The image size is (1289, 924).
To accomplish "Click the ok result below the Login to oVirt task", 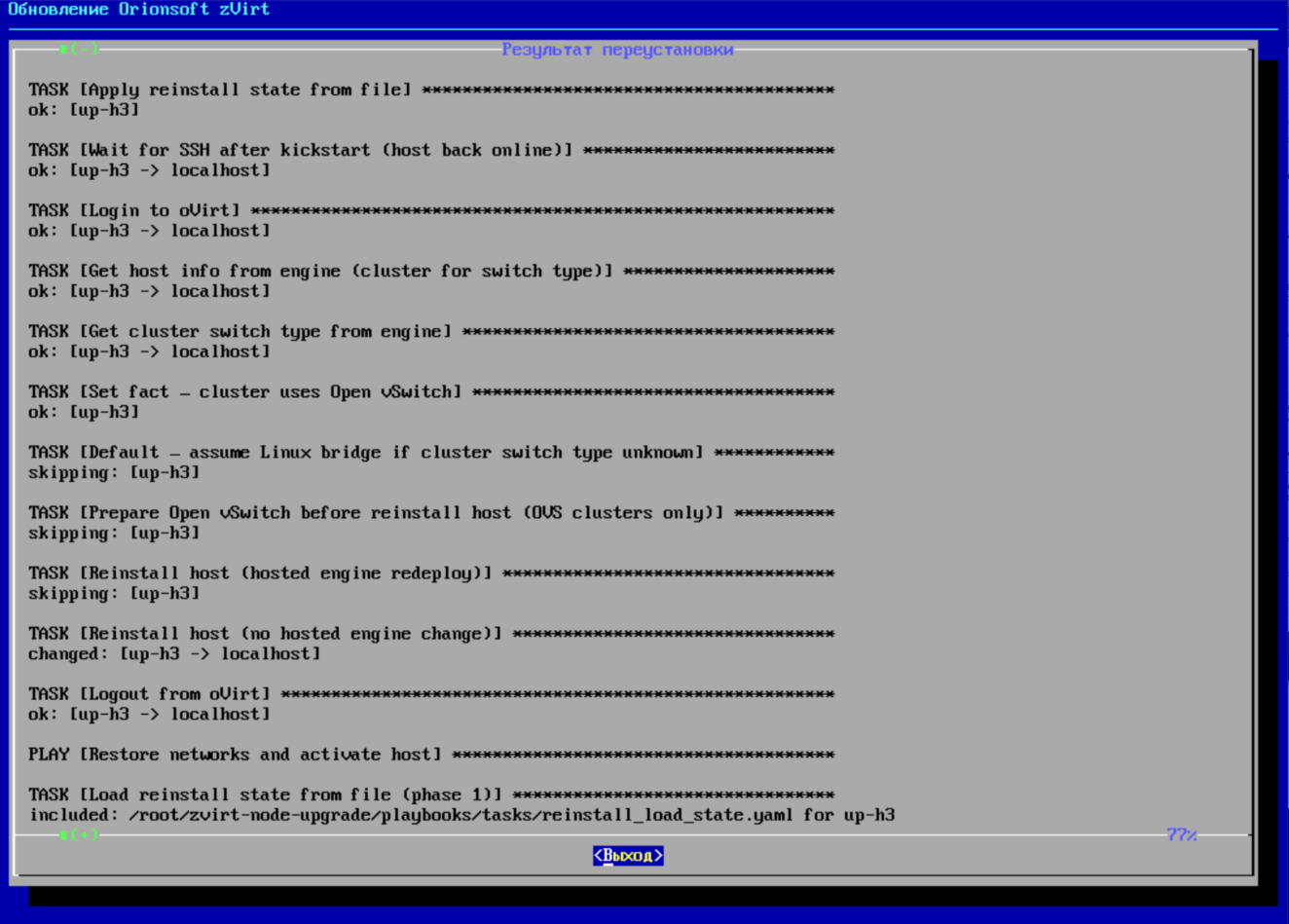I will 149,231.
